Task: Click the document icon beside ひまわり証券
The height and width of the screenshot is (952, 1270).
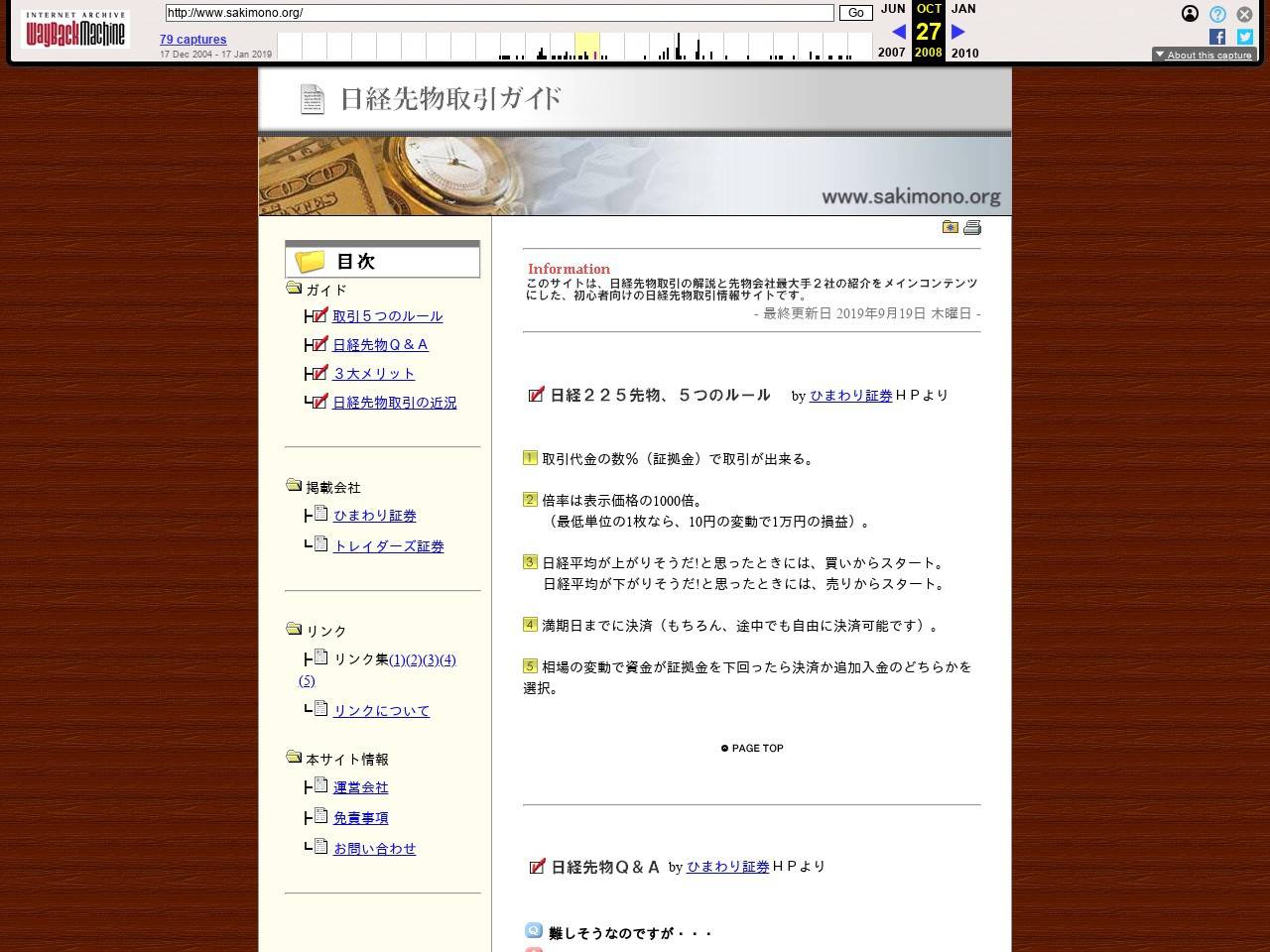Action: click(x=322, y=512)
